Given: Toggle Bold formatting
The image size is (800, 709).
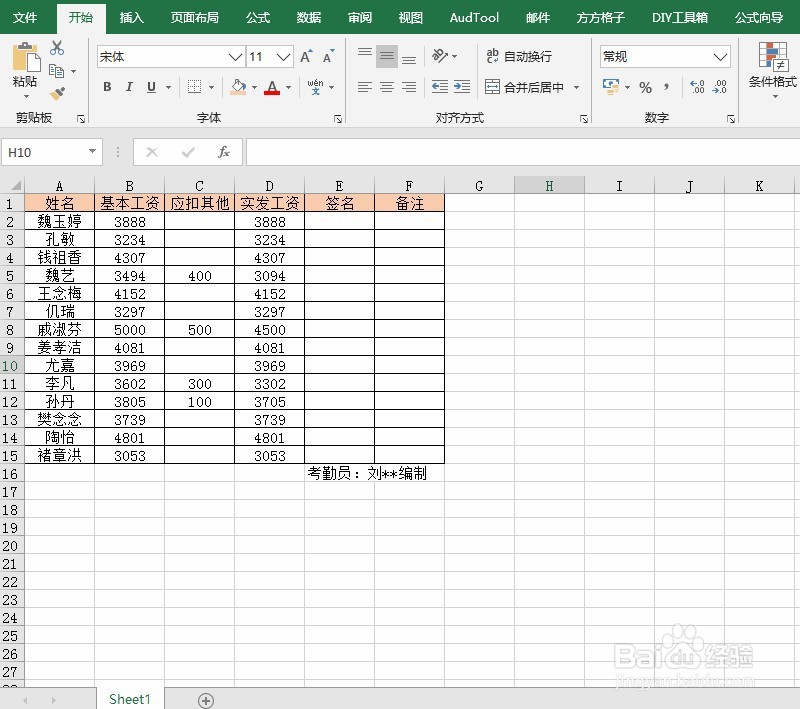Looking at the screenshot, I should (x=107, y=87).
